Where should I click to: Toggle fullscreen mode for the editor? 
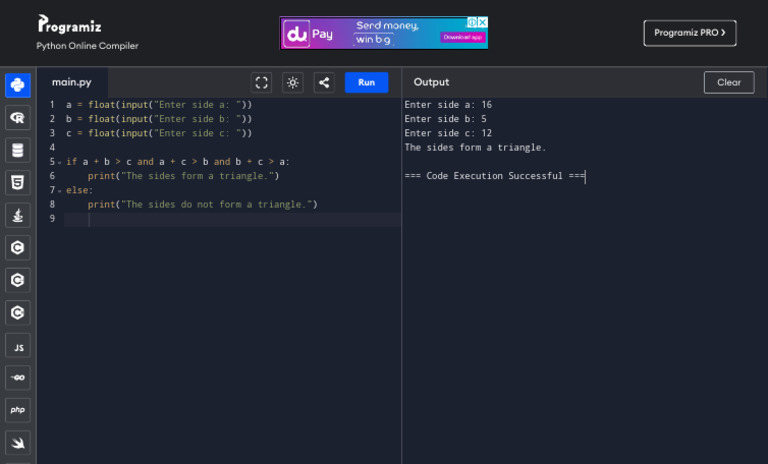coord(262,83)
